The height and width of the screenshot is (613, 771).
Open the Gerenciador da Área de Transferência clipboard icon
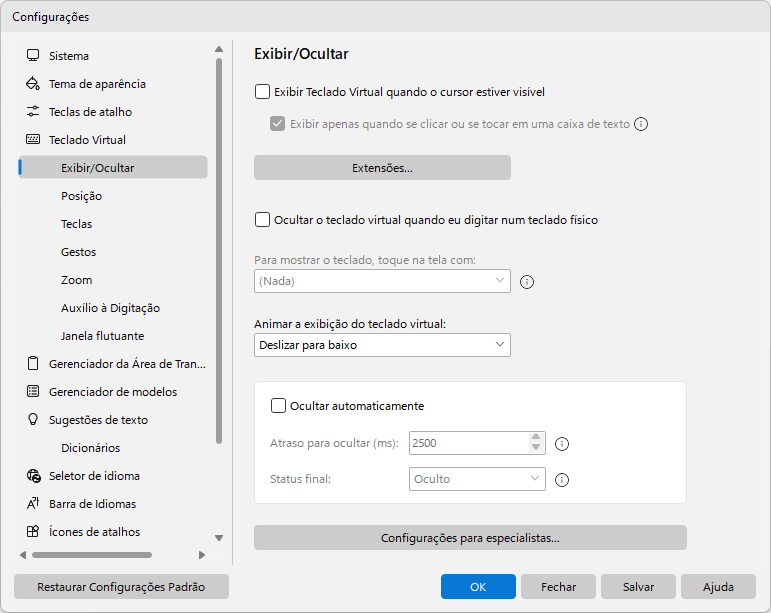[33, 364]
